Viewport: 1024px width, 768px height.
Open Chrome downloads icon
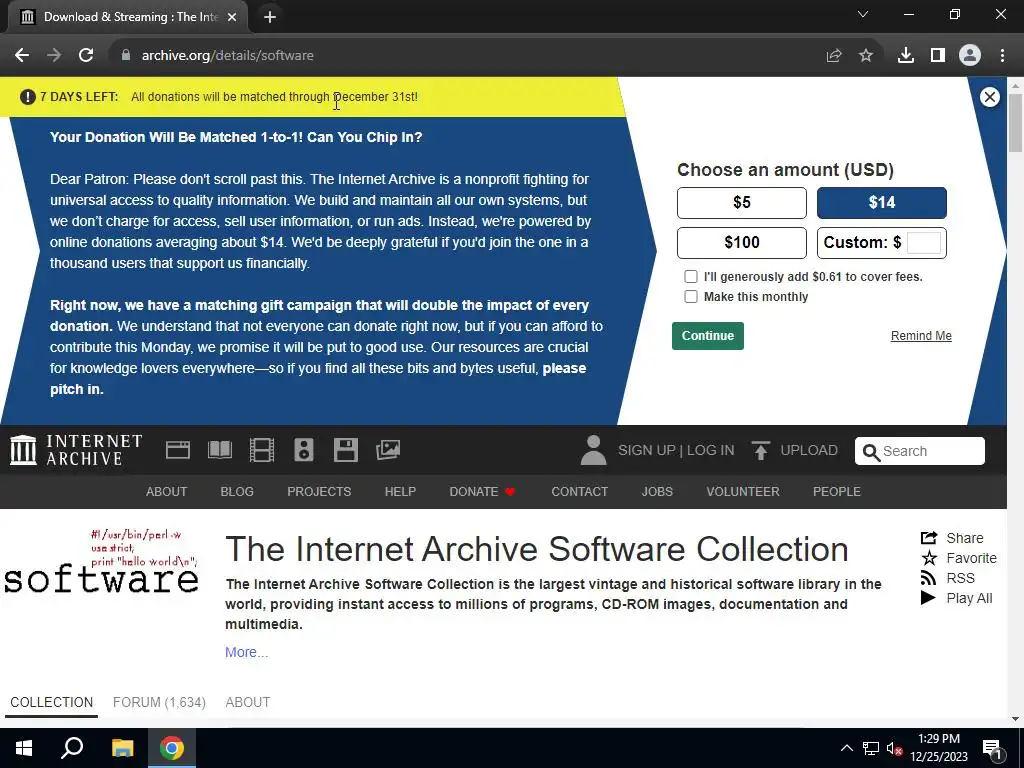point(906,56)
